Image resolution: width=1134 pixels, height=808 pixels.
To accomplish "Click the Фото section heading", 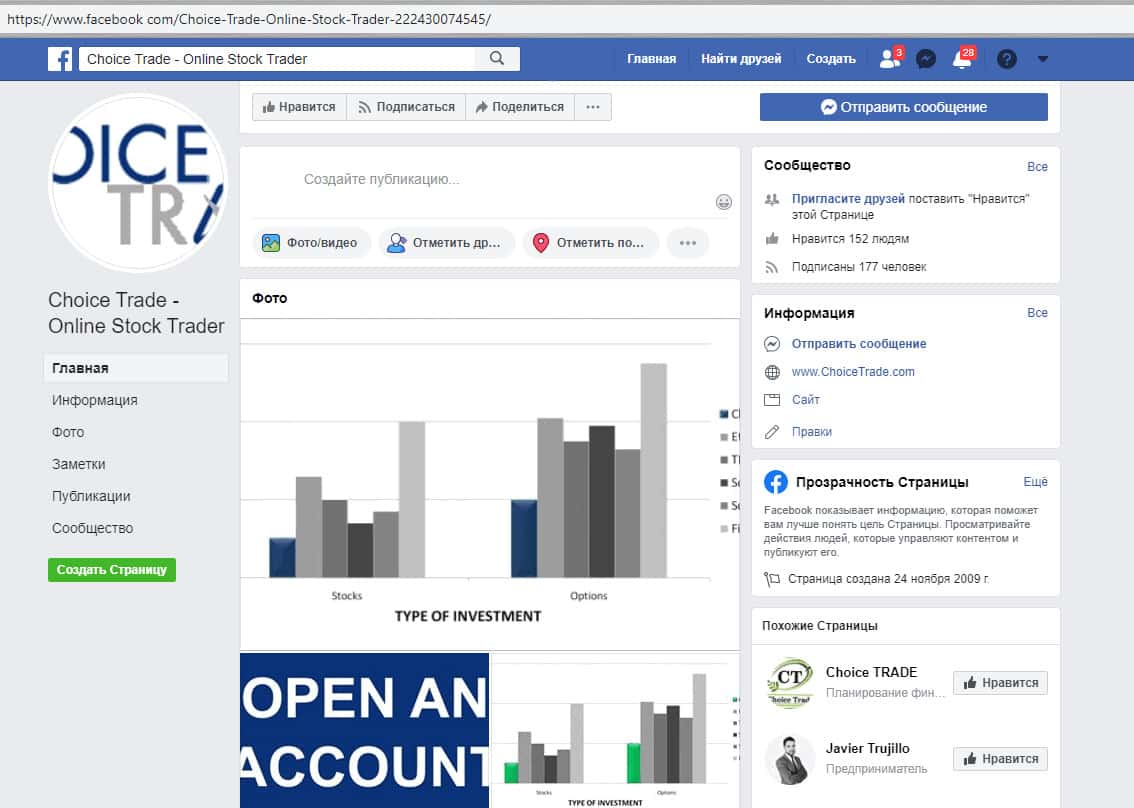I will coord(270,298).
